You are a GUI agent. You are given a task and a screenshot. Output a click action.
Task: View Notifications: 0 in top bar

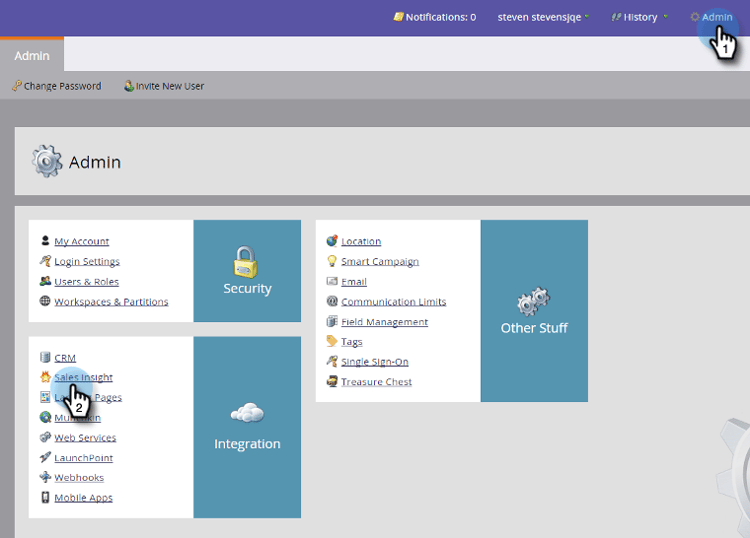(x=435, y=17)
